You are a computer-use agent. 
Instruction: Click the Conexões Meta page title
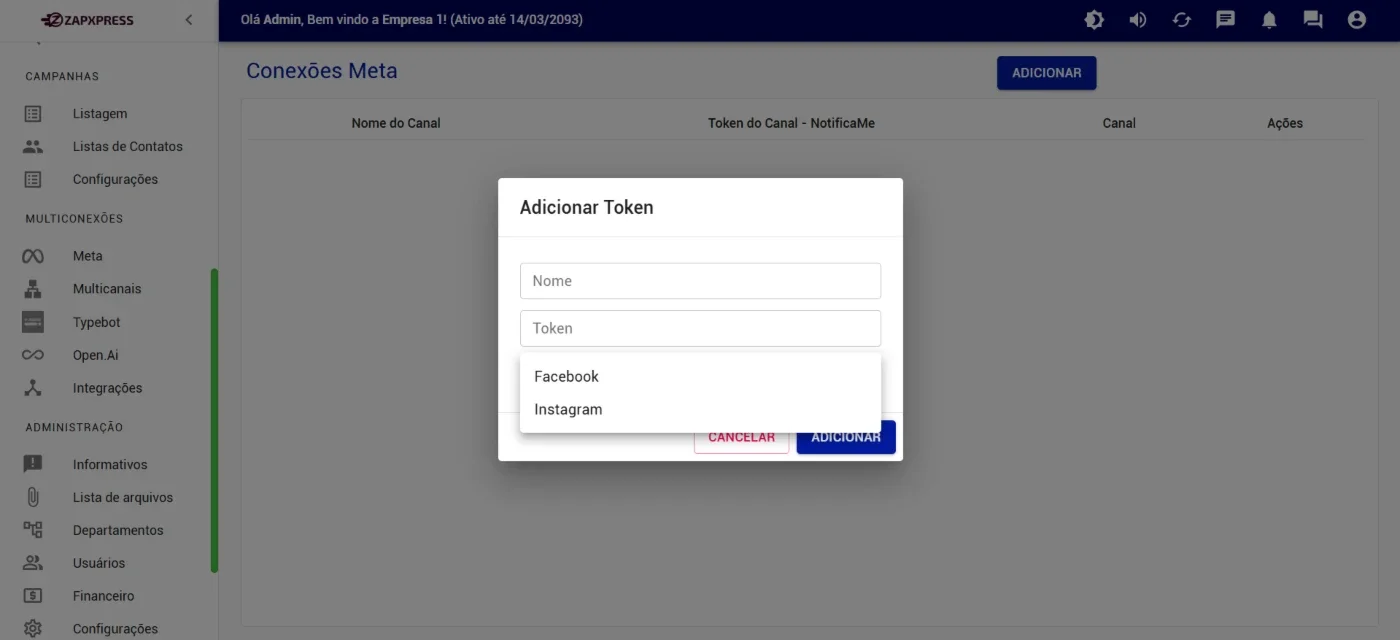[322, 71]
